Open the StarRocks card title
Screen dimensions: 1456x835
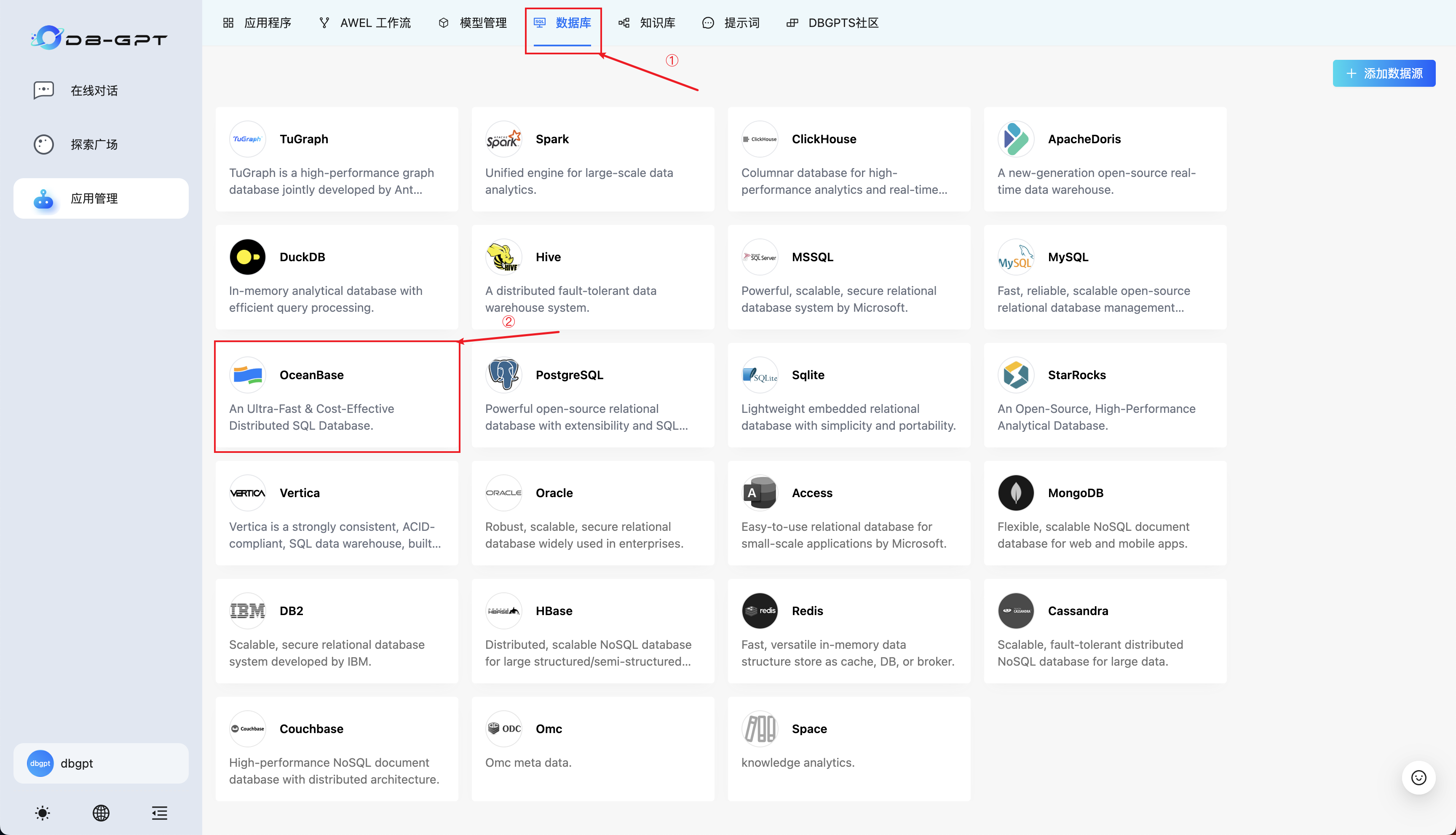pos(1077,375)
